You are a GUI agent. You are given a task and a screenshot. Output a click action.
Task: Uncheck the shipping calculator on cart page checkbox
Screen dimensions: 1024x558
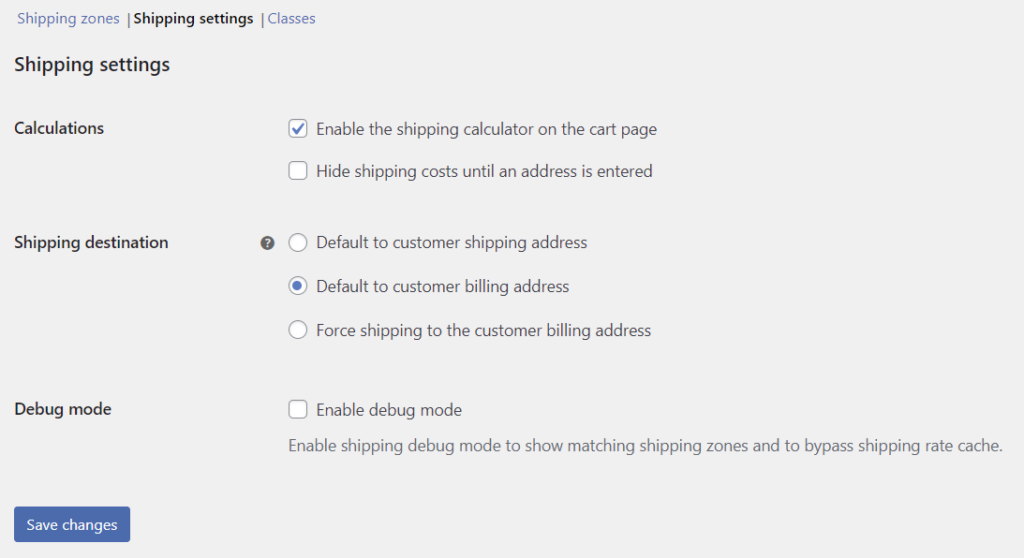pyautogui.click(x=298, y=129)
